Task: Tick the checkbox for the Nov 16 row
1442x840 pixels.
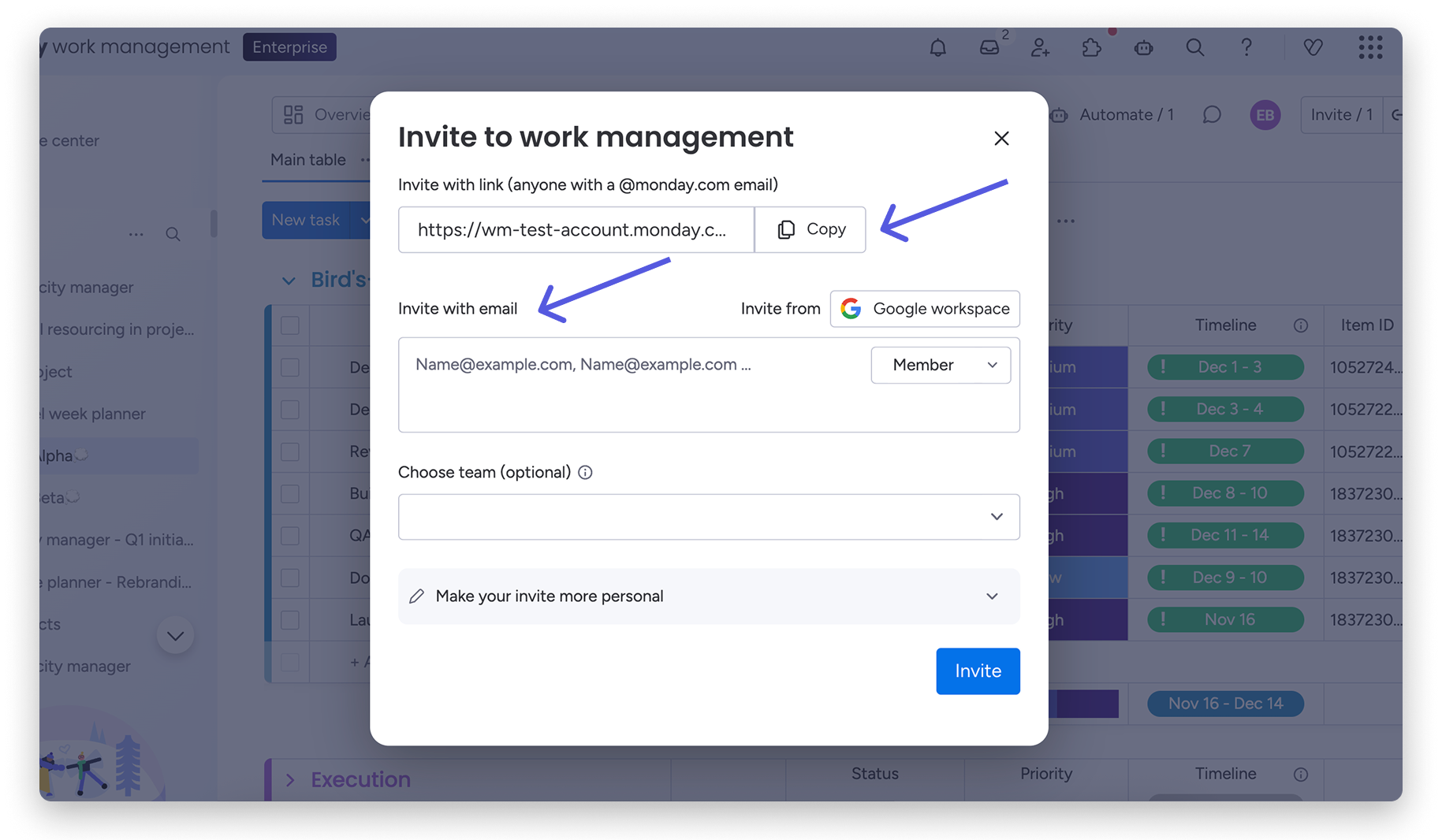Action: pos(290,620)
